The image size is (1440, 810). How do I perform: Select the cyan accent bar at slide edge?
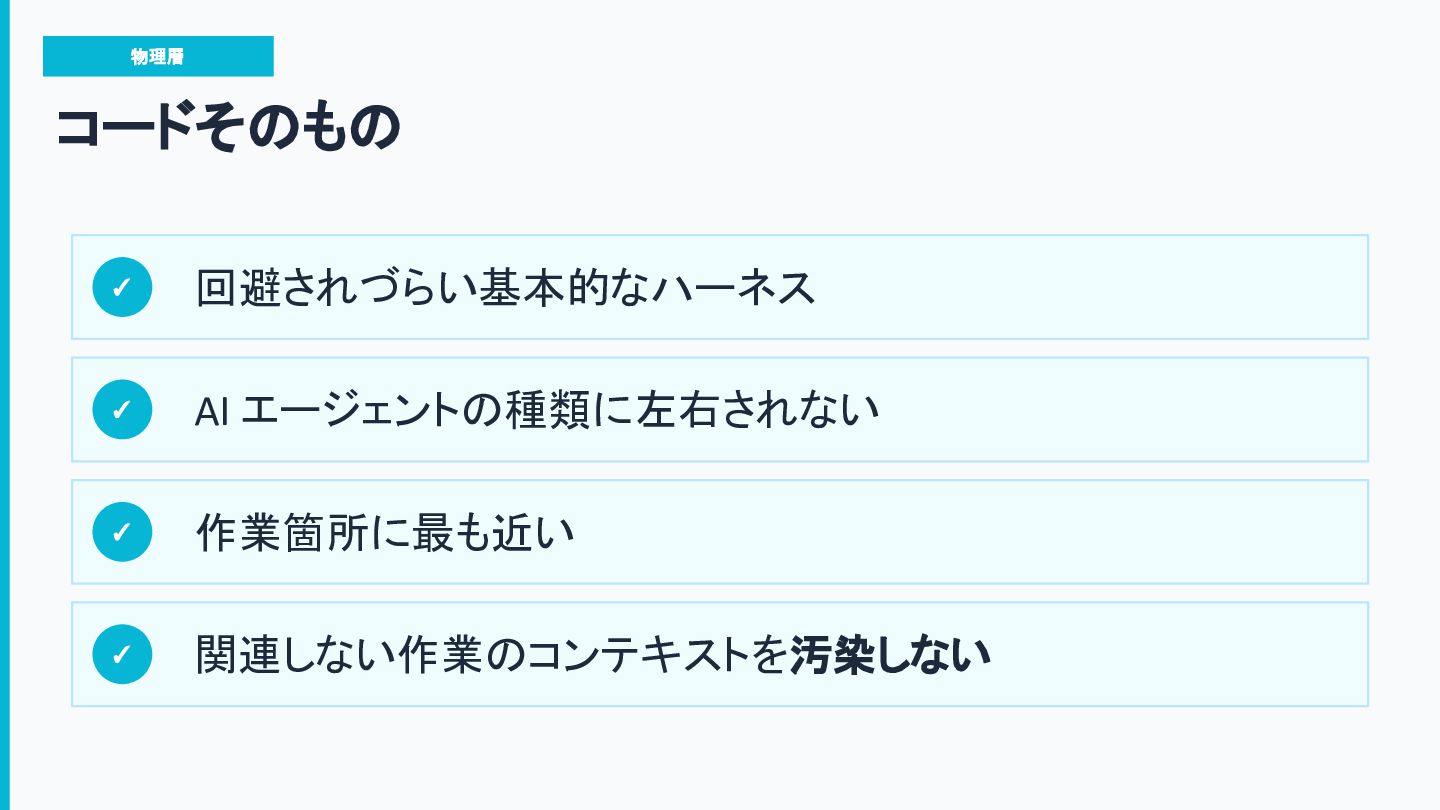(x=4, y=405)
